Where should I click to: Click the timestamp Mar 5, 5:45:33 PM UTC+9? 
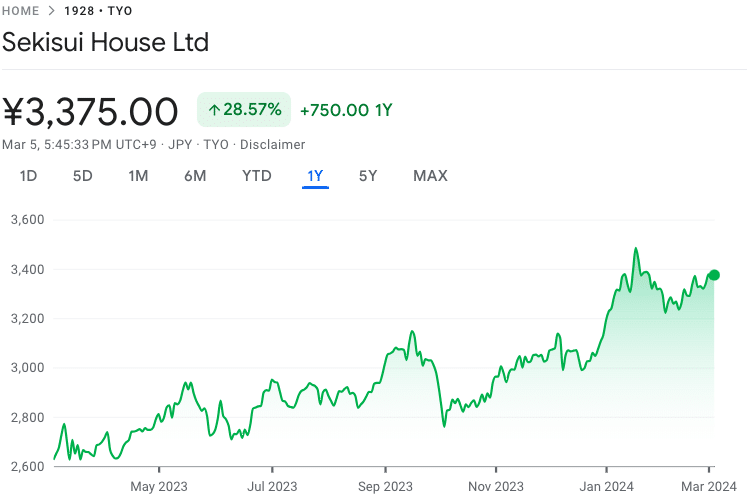79,144
